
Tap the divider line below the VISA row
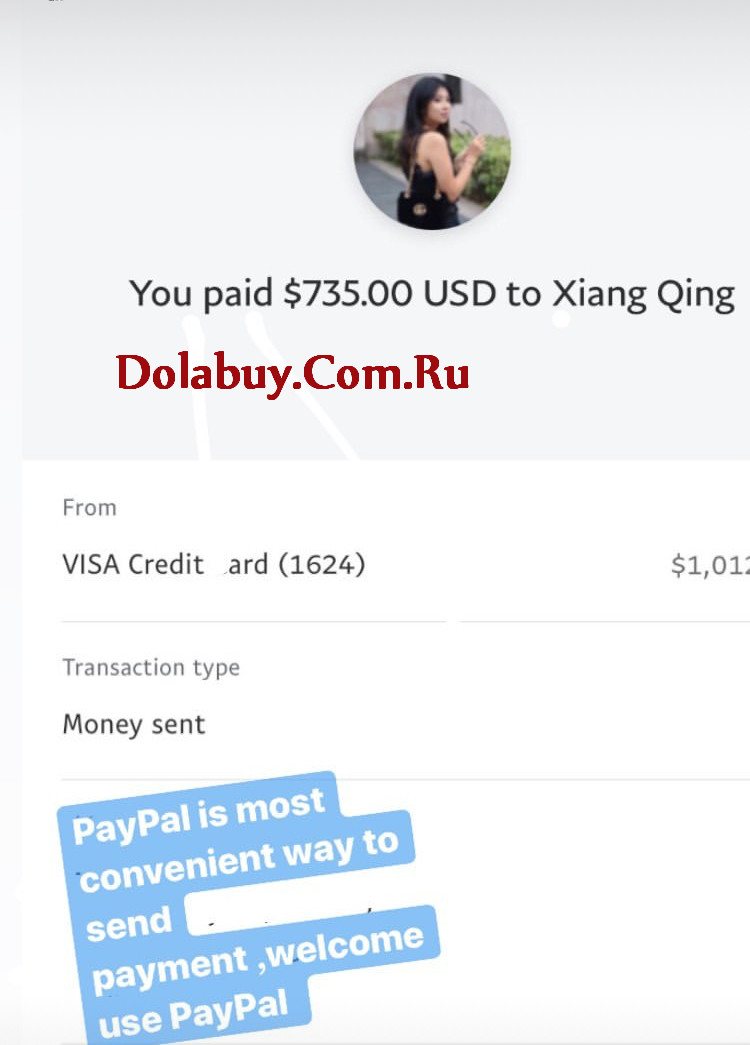click(405, 621)
